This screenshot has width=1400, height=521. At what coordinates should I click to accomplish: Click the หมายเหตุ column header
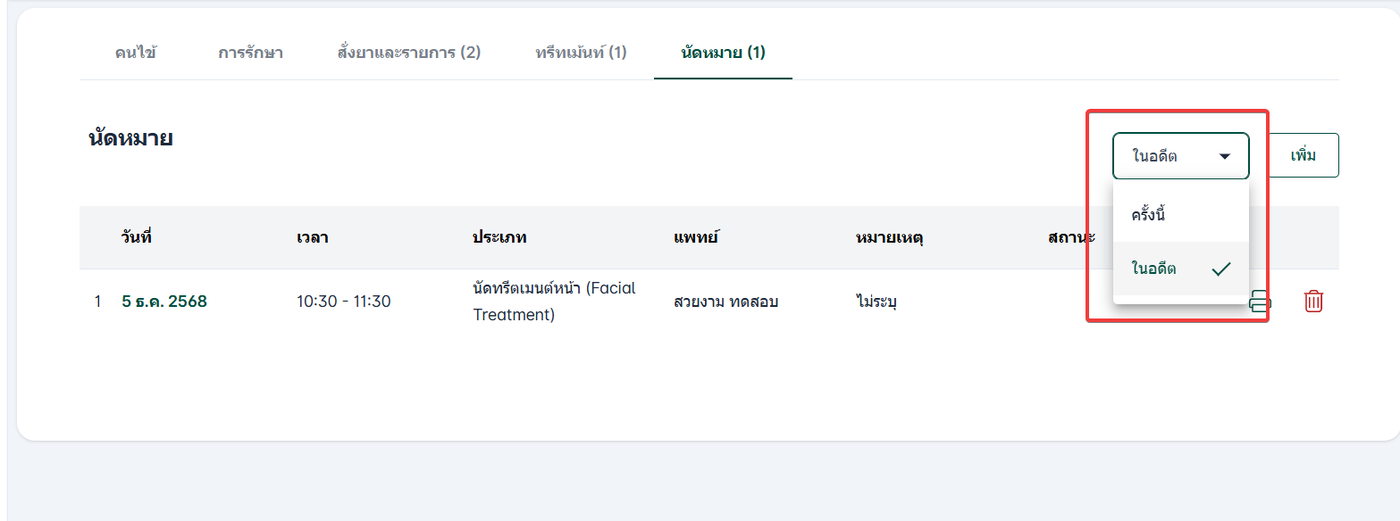(889, 238)
